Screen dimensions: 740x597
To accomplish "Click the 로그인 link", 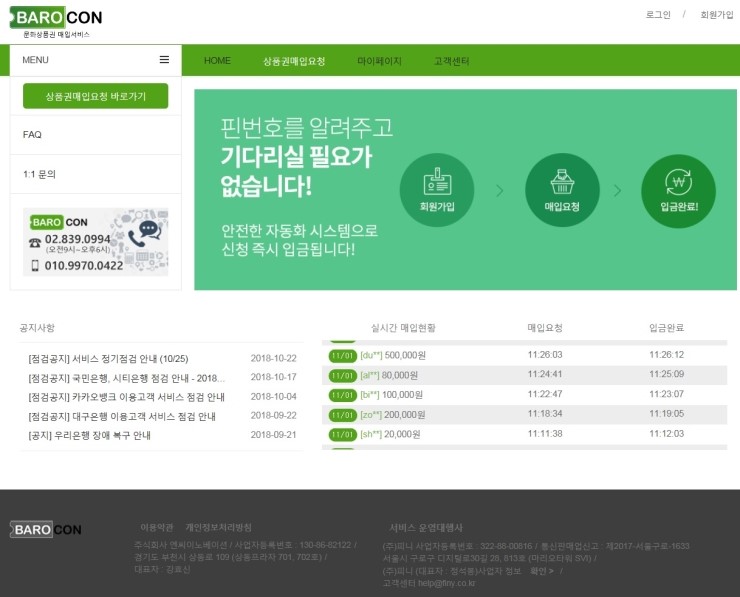I will (x=658, y=15).
